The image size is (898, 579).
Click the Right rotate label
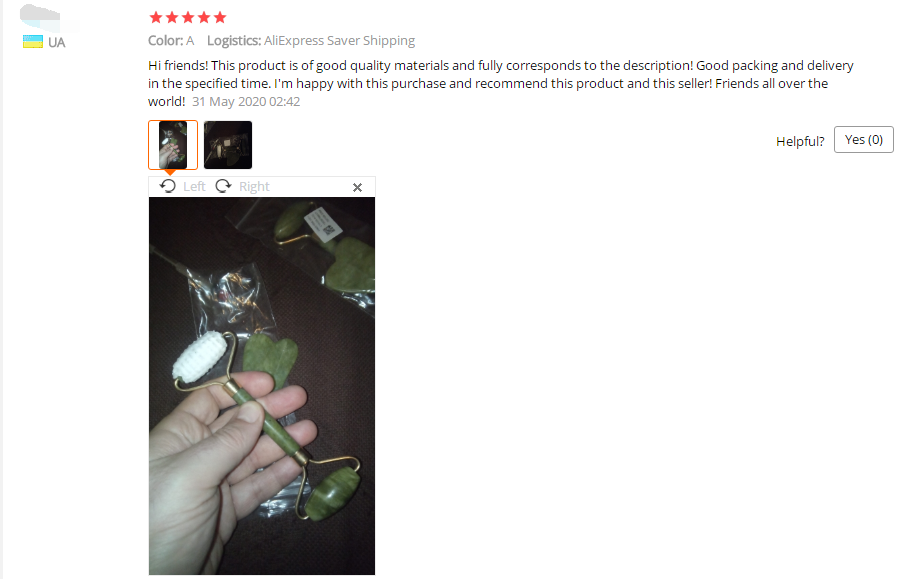pyautogui.click(x=254, y=187)
